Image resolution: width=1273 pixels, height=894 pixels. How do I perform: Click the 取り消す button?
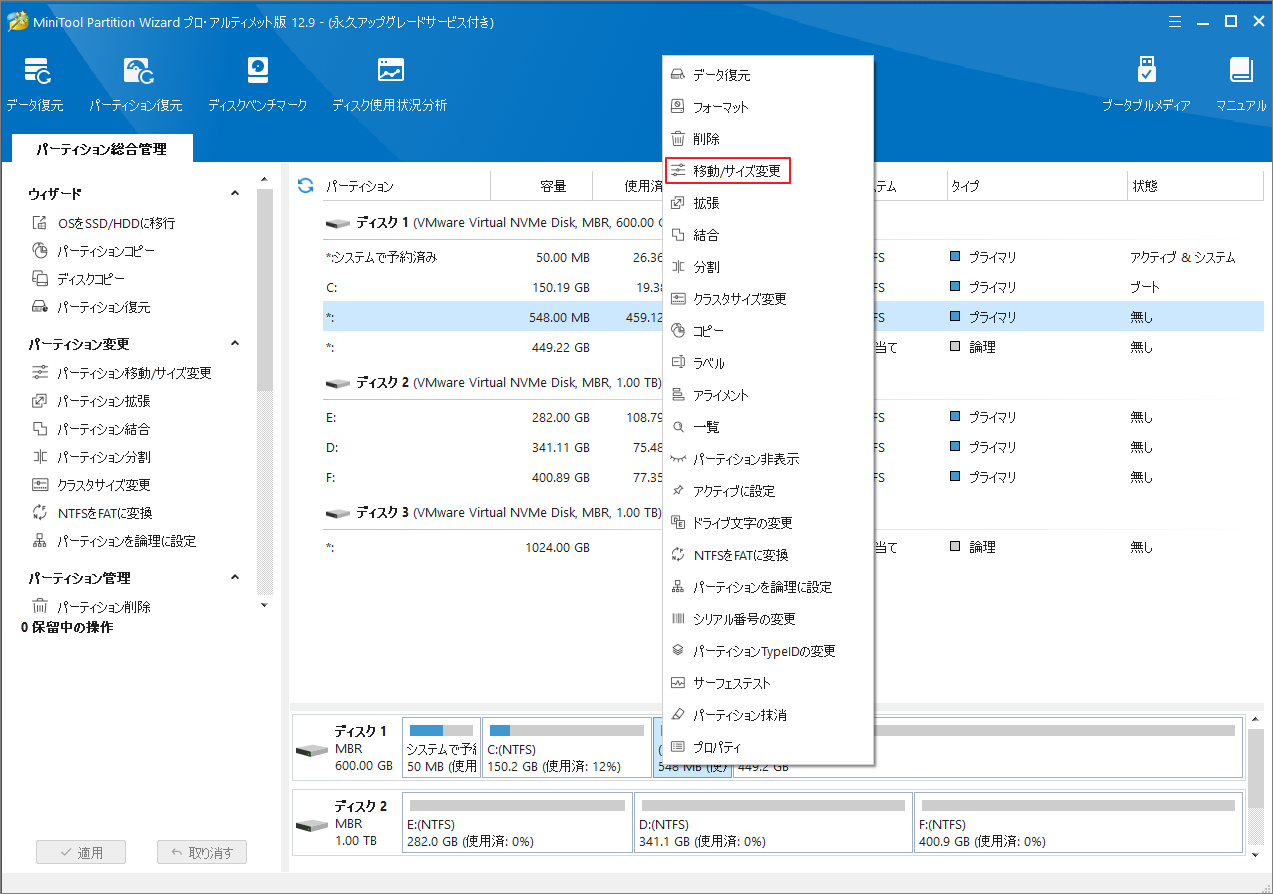tap(202, 853)
